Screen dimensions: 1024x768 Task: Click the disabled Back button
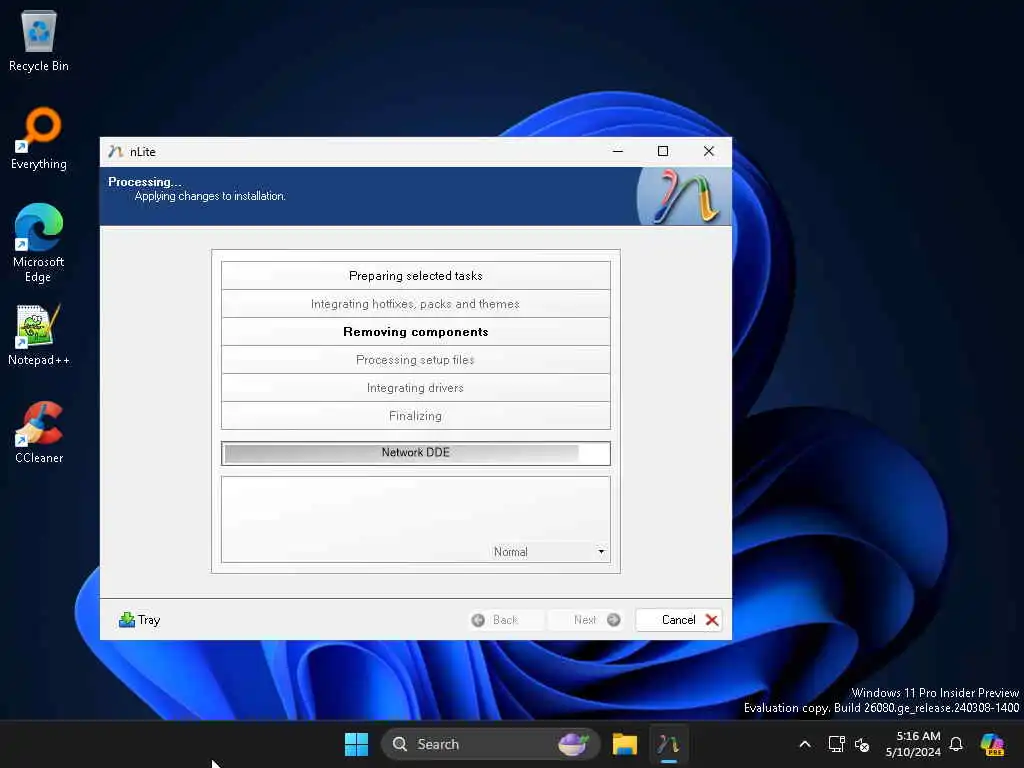[506, 620]
